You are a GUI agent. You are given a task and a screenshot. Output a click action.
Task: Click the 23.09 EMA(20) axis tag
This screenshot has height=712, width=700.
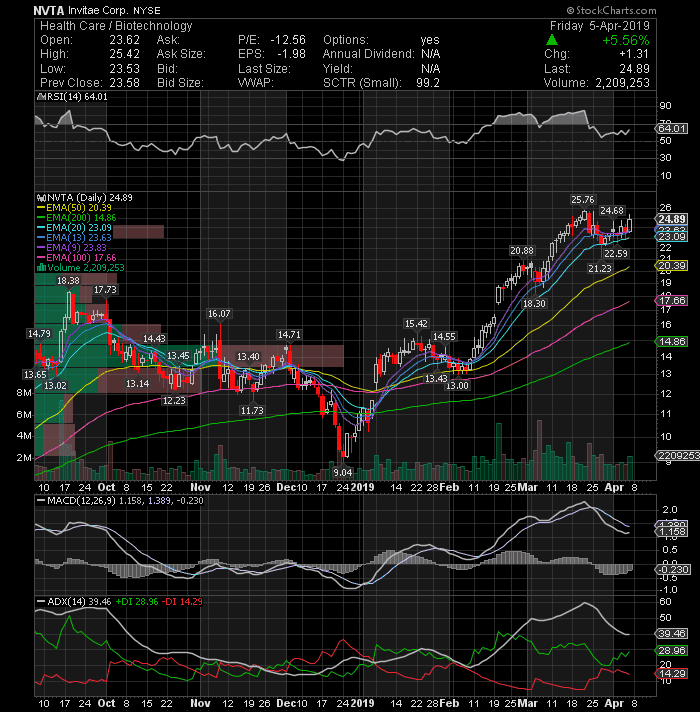pos(672,237)
